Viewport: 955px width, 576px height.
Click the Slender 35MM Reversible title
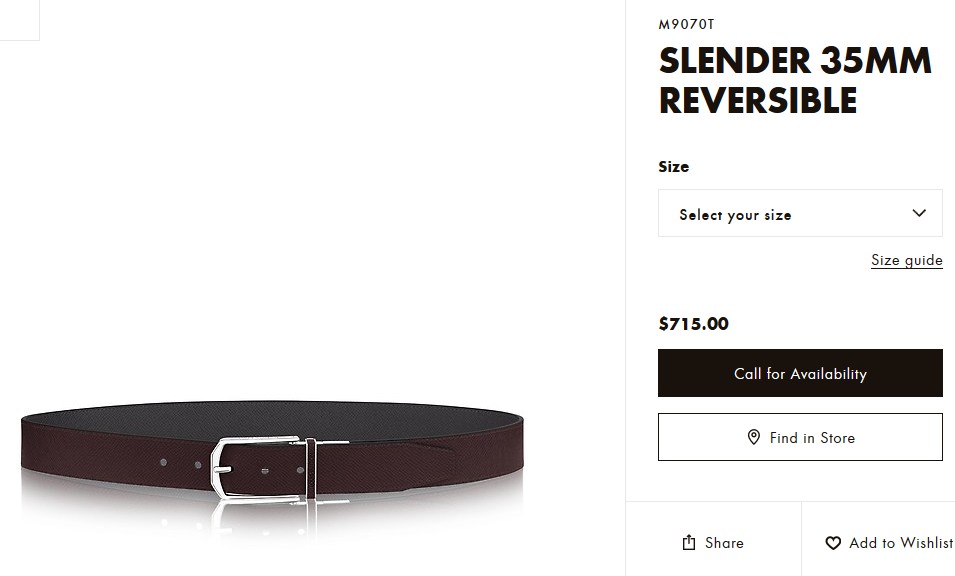[x=795, y=80]
